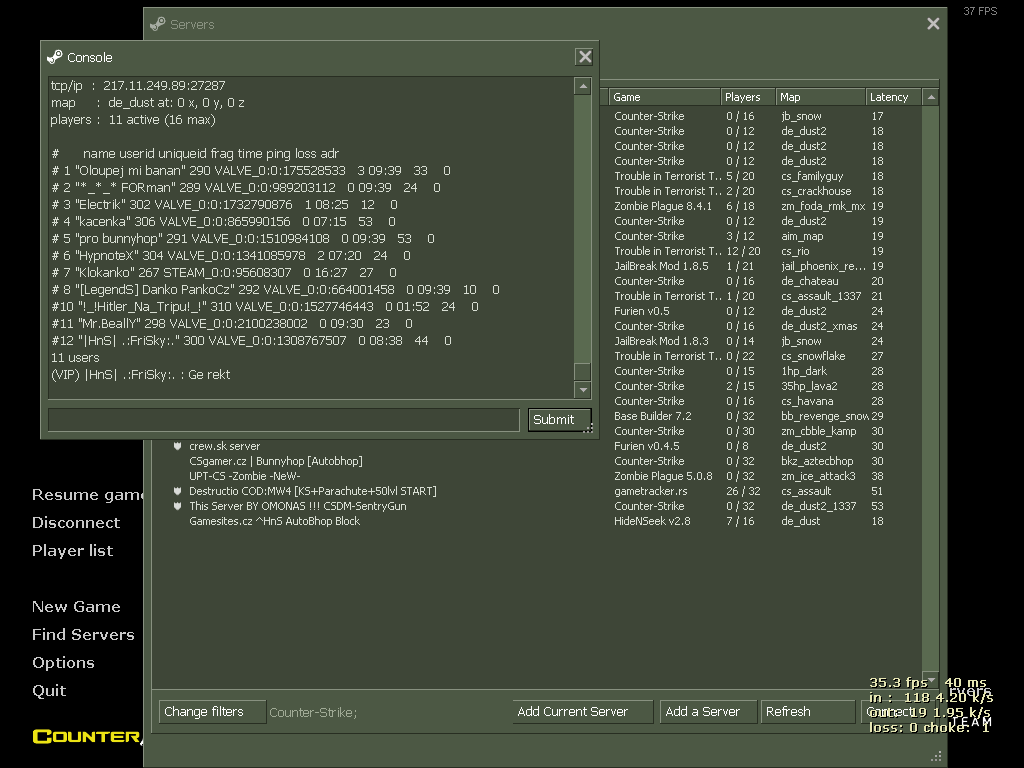The image size is (1024, 768).
Task: Click the shield icon beside Destructio COD:MW4 server
Action: click(177, 491)
